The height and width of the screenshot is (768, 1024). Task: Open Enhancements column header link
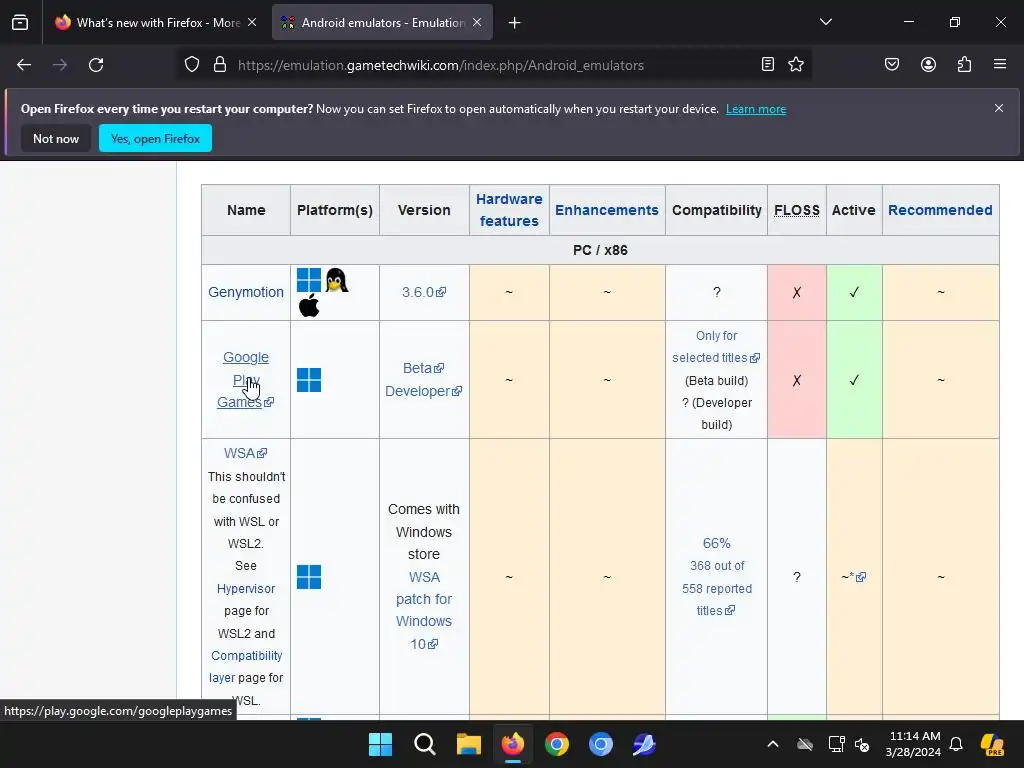pyautogui.click(x=607, y=210)
